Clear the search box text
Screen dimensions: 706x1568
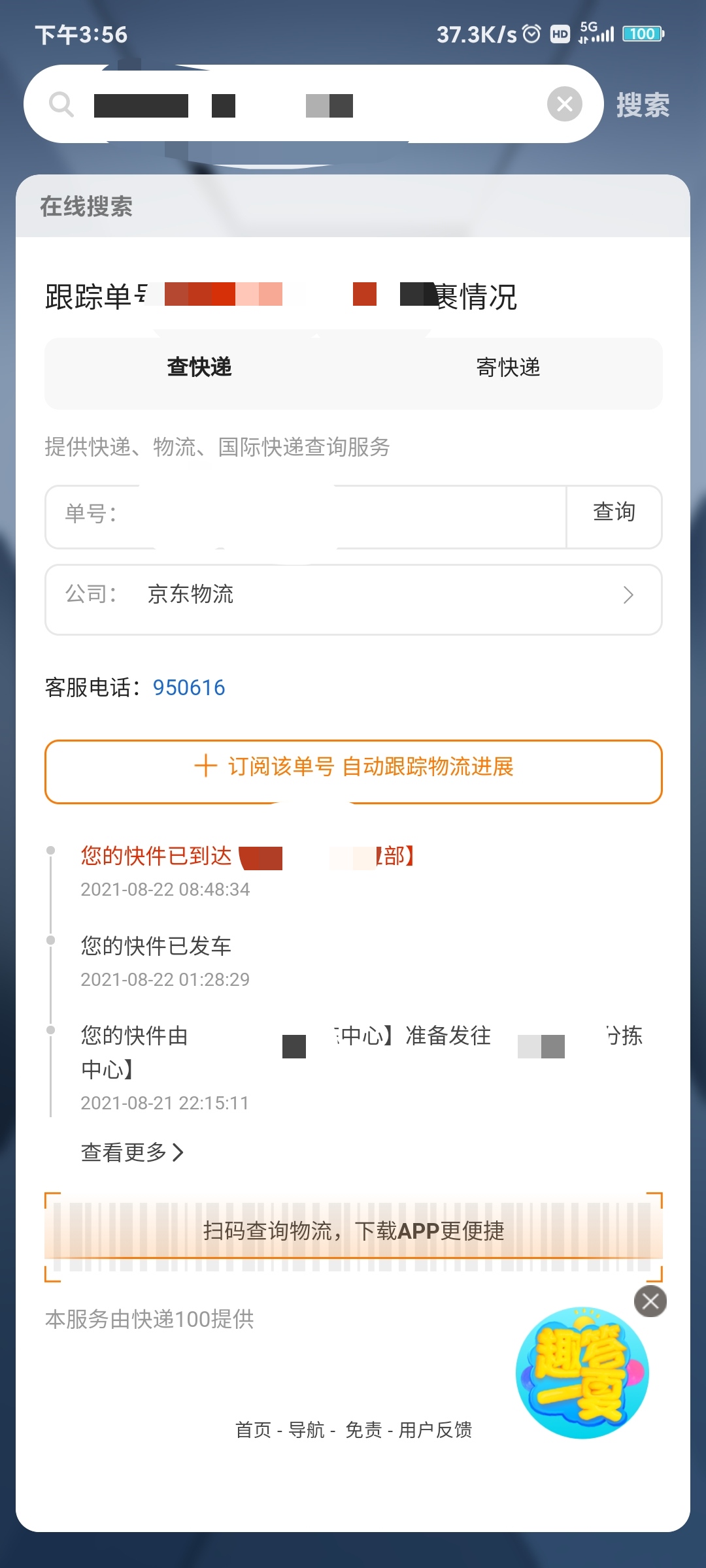coord(565,104)
